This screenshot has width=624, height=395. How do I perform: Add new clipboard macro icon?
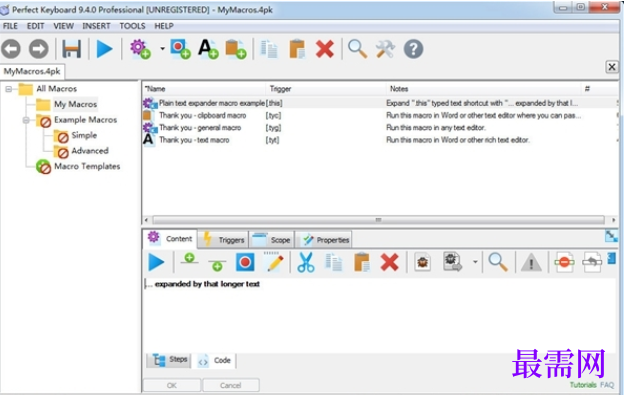point(236,49)
